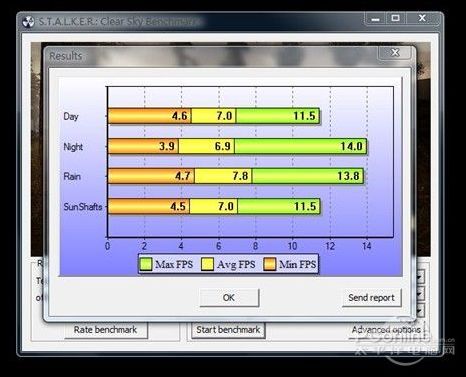Open the top dropdown arrow behind dialog
This screenshot has width=466, height=377.
click(420, 276)
